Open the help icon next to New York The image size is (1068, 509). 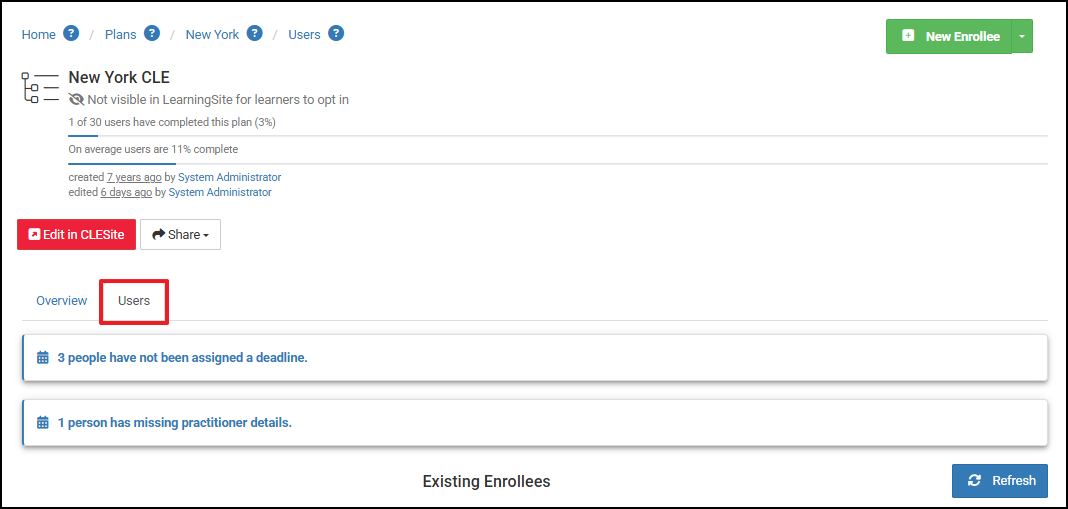(255, 33)
